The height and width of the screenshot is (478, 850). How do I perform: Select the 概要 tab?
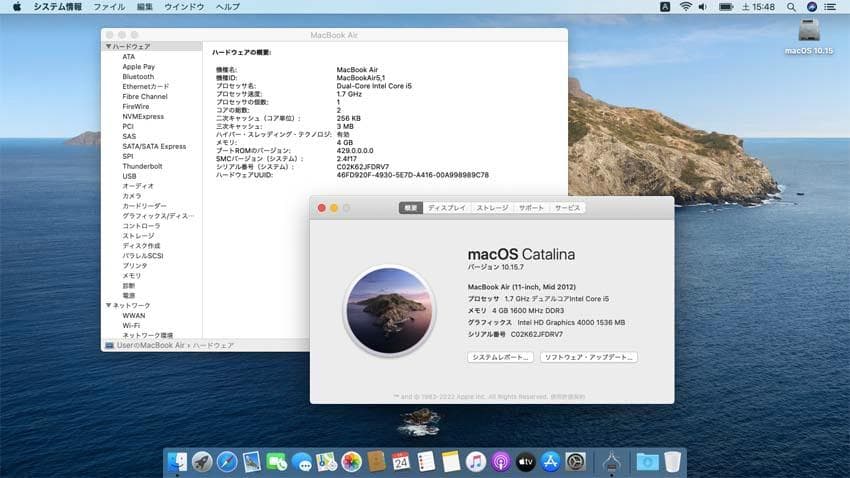tap(411, 208)
